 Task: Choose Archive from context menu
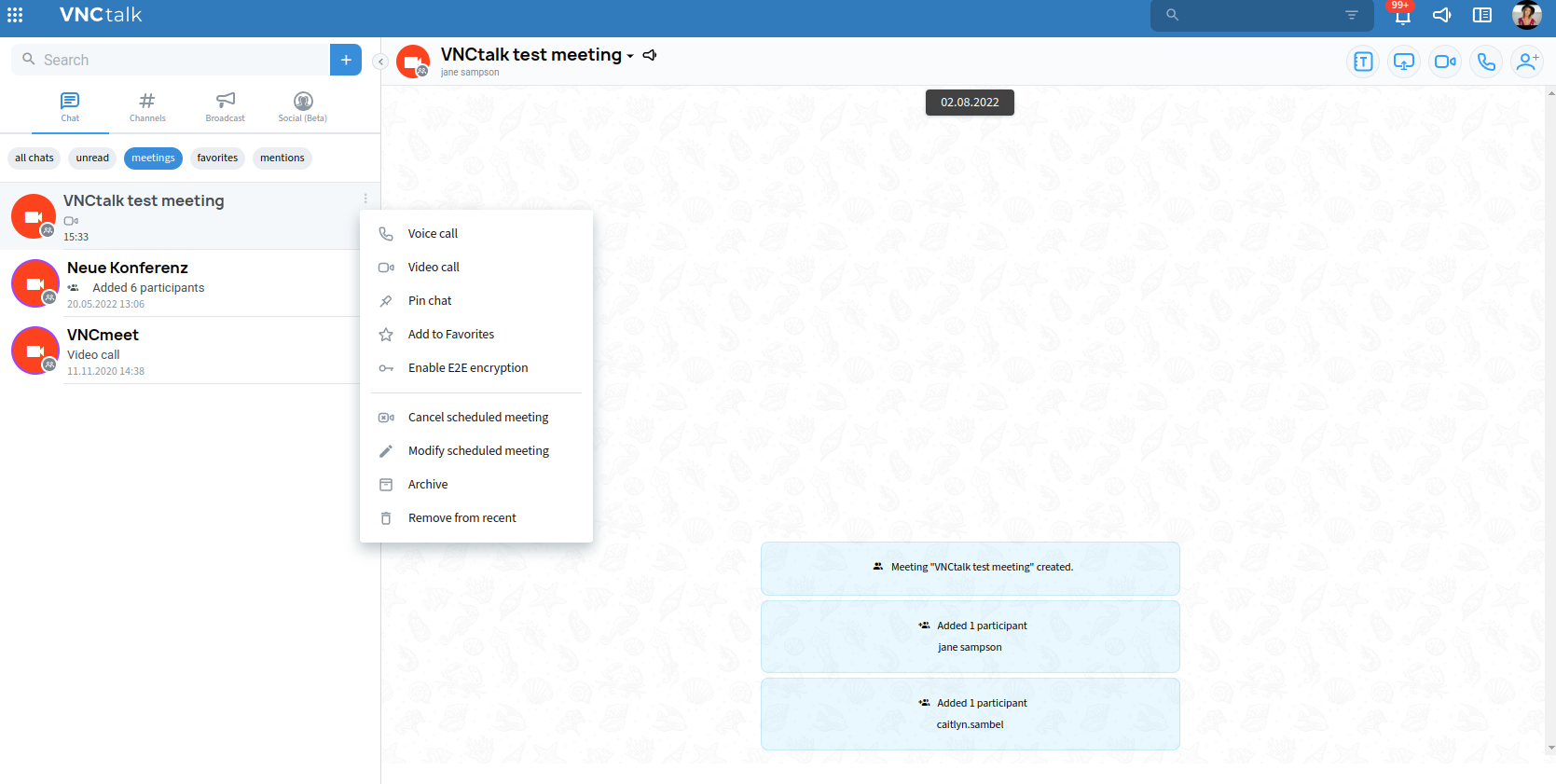(x=476, y=485)
